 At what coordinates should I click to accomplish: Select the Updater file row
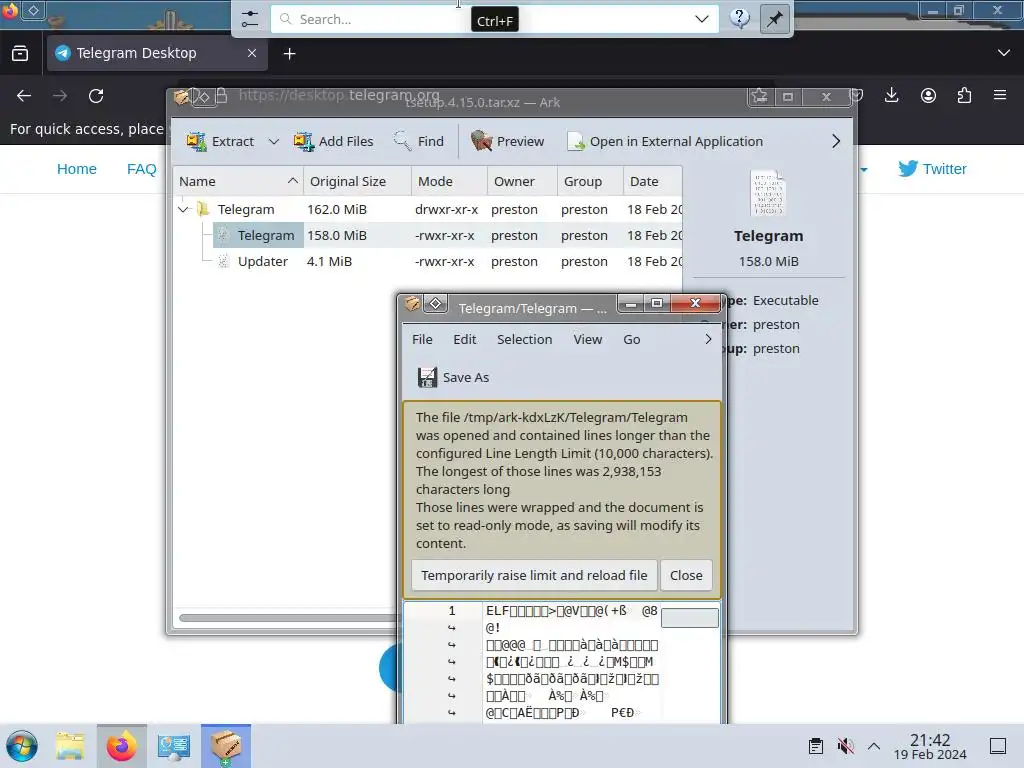(x=428, y=261)
